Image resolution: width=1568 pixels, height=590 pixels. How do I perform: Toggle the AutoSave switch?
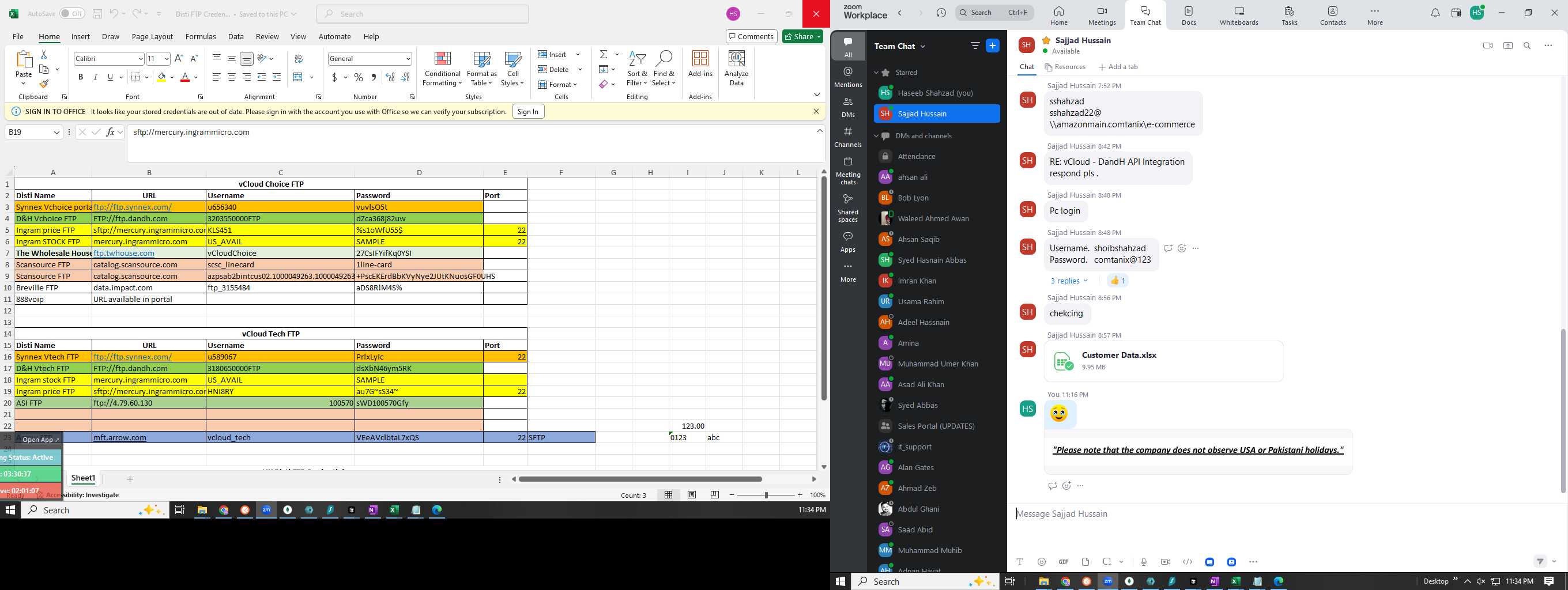point(72,13)
